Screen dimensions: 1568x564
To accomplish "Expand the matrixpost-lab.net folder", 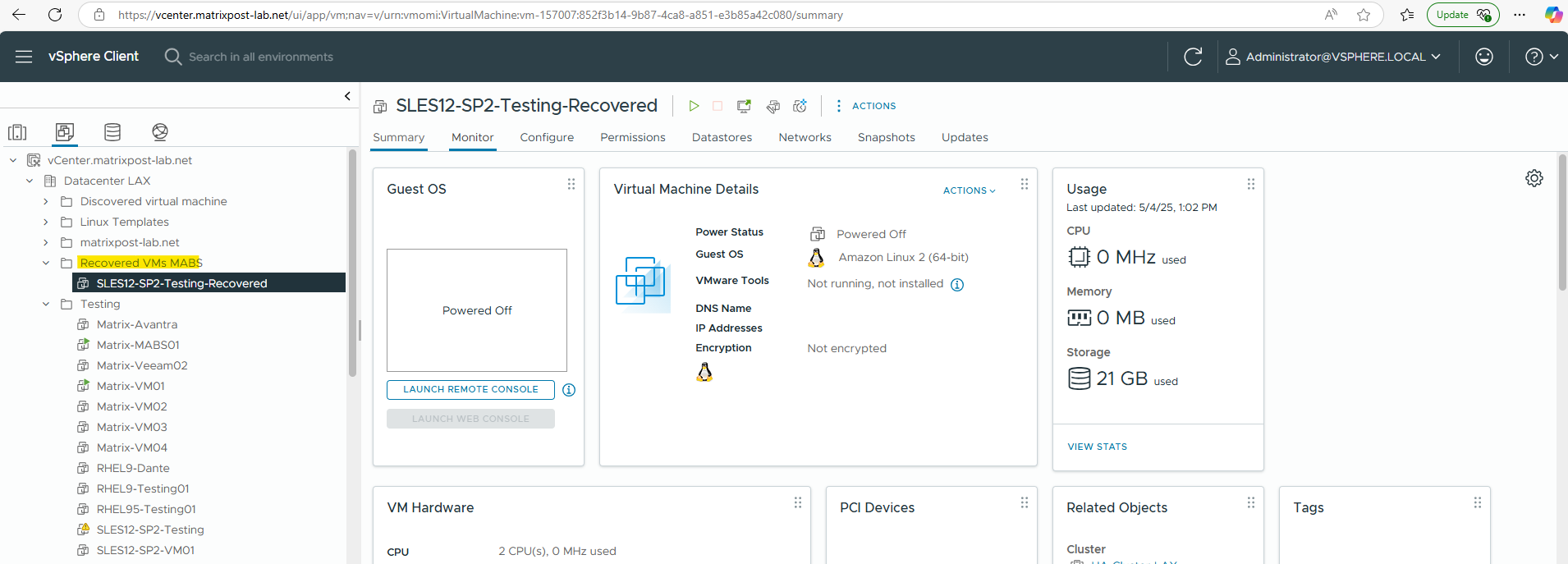I will 46,242.
